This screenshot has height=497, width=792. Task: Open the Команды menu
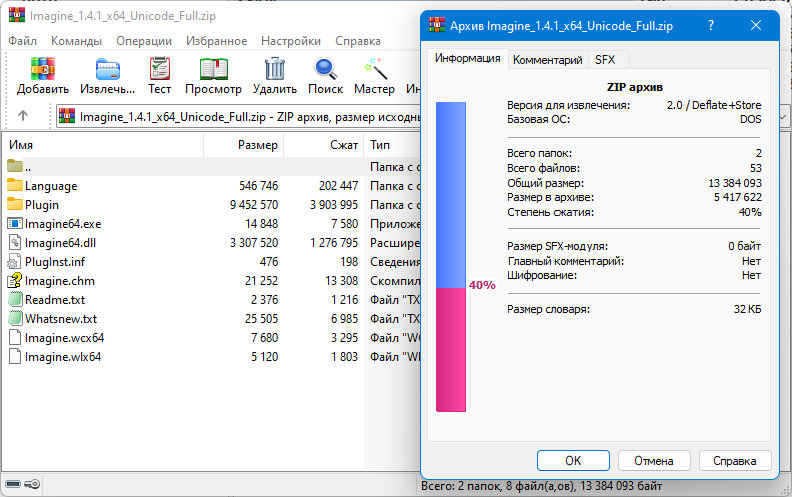coord(76,41)
